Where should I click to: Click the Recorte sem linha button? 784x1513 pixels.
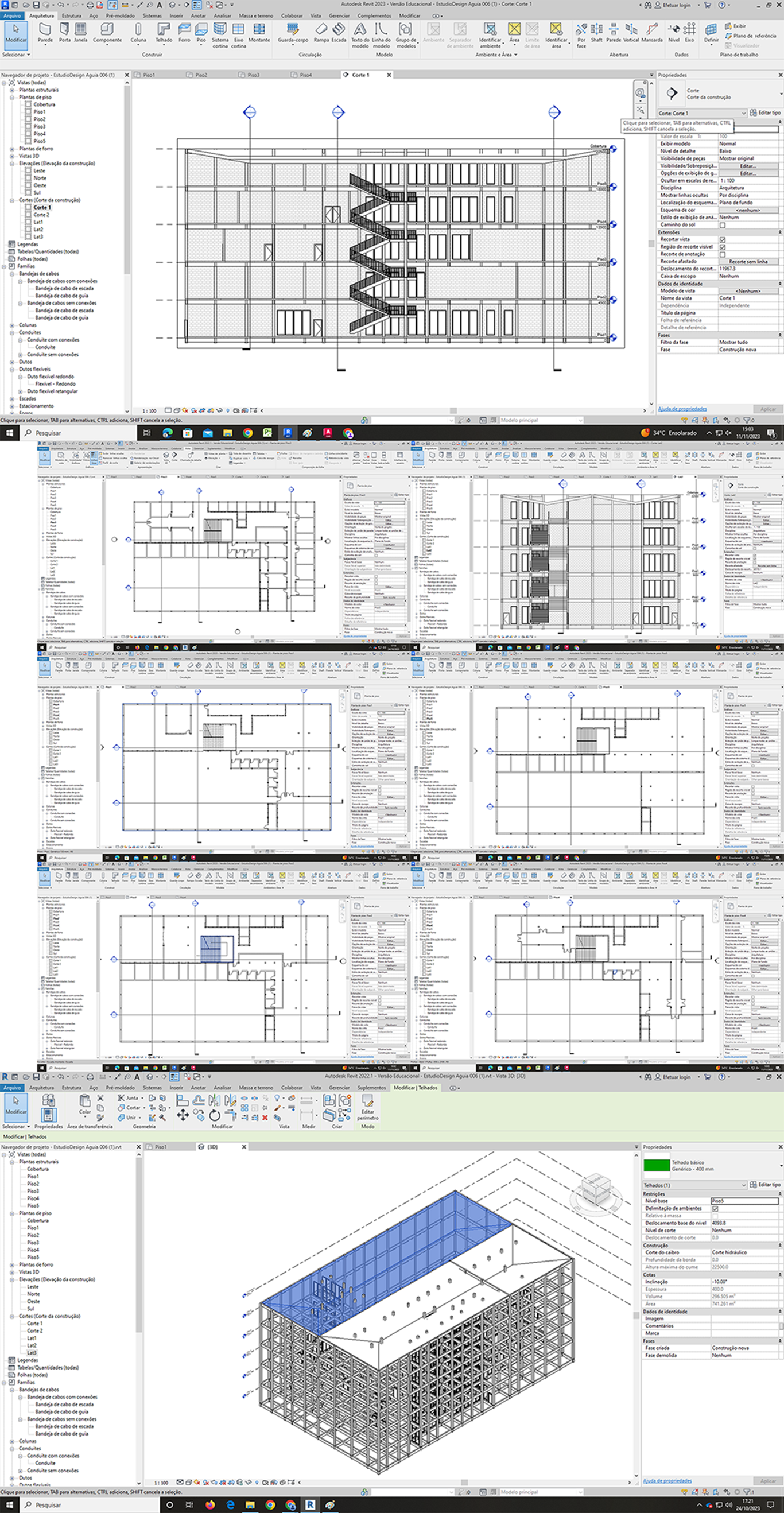(748, 261)
